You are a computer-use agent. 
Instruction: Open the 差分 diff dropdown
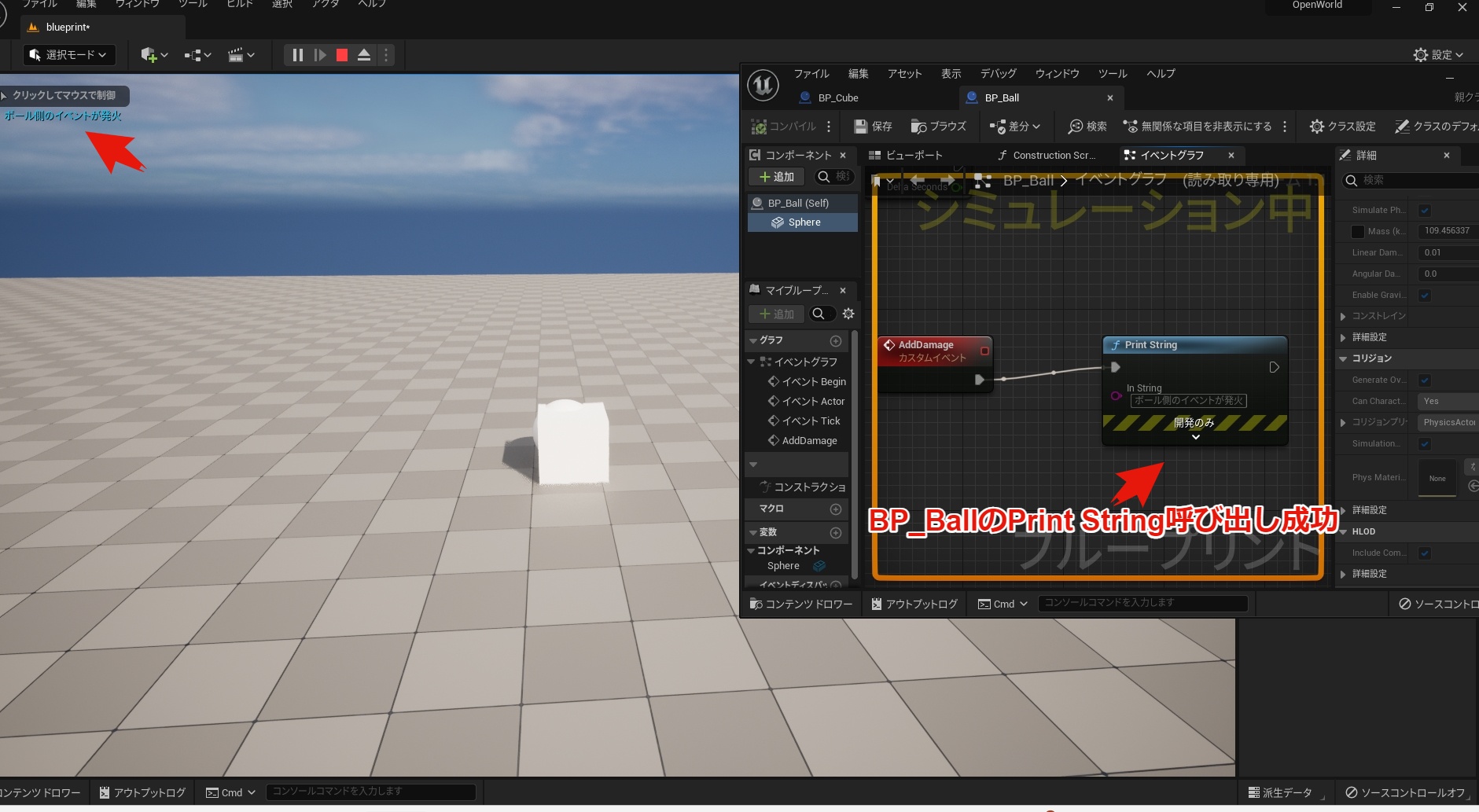point(1015,127)
